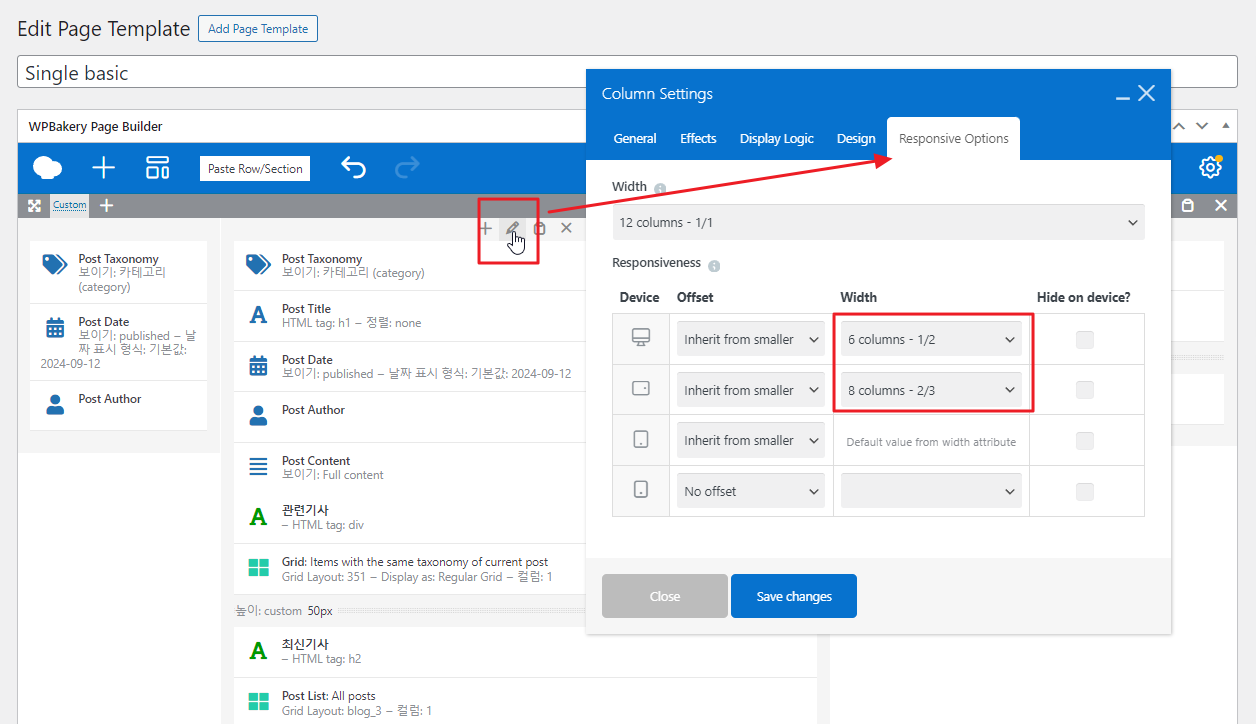Open the templates icon in WPBakery toolbar
The height and width of the screenshot is (724, 1256).
click(158, 168)
